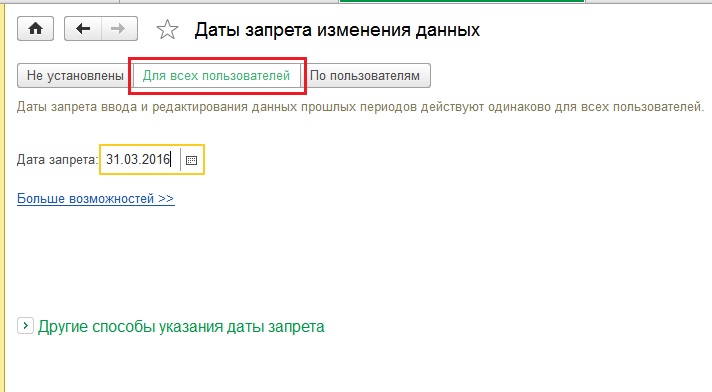Expand section via chevron next to "Другие способы"

coord(25,326)
